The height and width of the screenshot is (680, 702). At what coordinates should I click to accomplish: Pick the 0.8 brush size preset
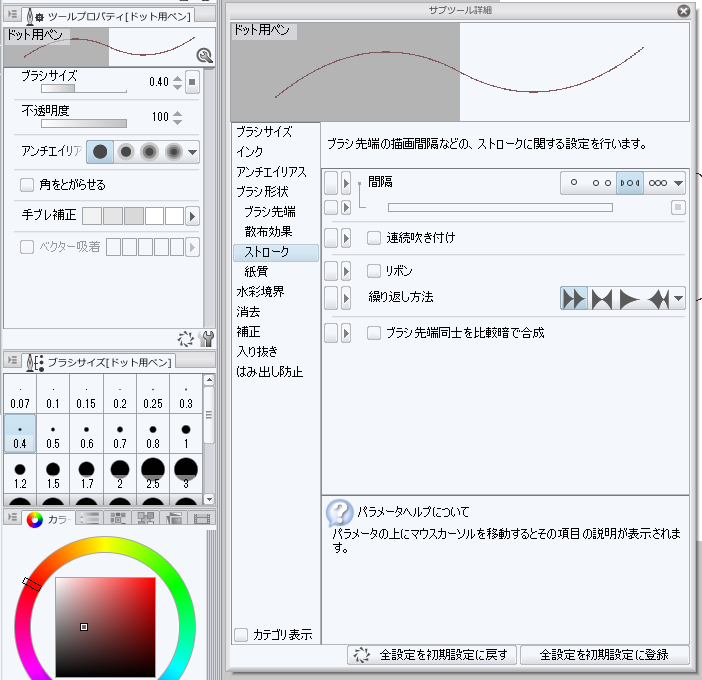(153, 435)
